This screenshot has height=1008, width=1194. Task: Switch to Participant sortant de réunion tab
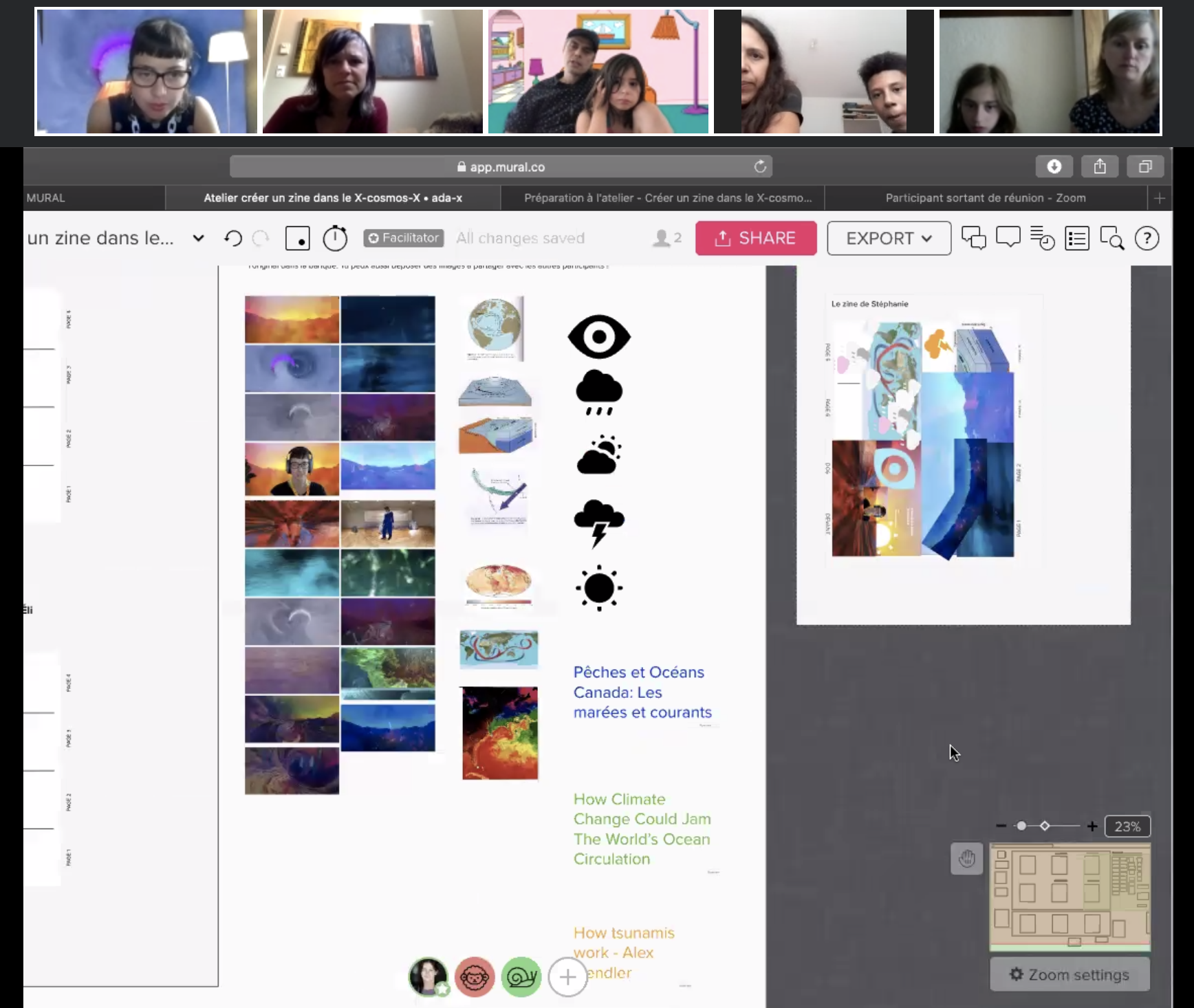pyautogui.click(x=986, y=198)
